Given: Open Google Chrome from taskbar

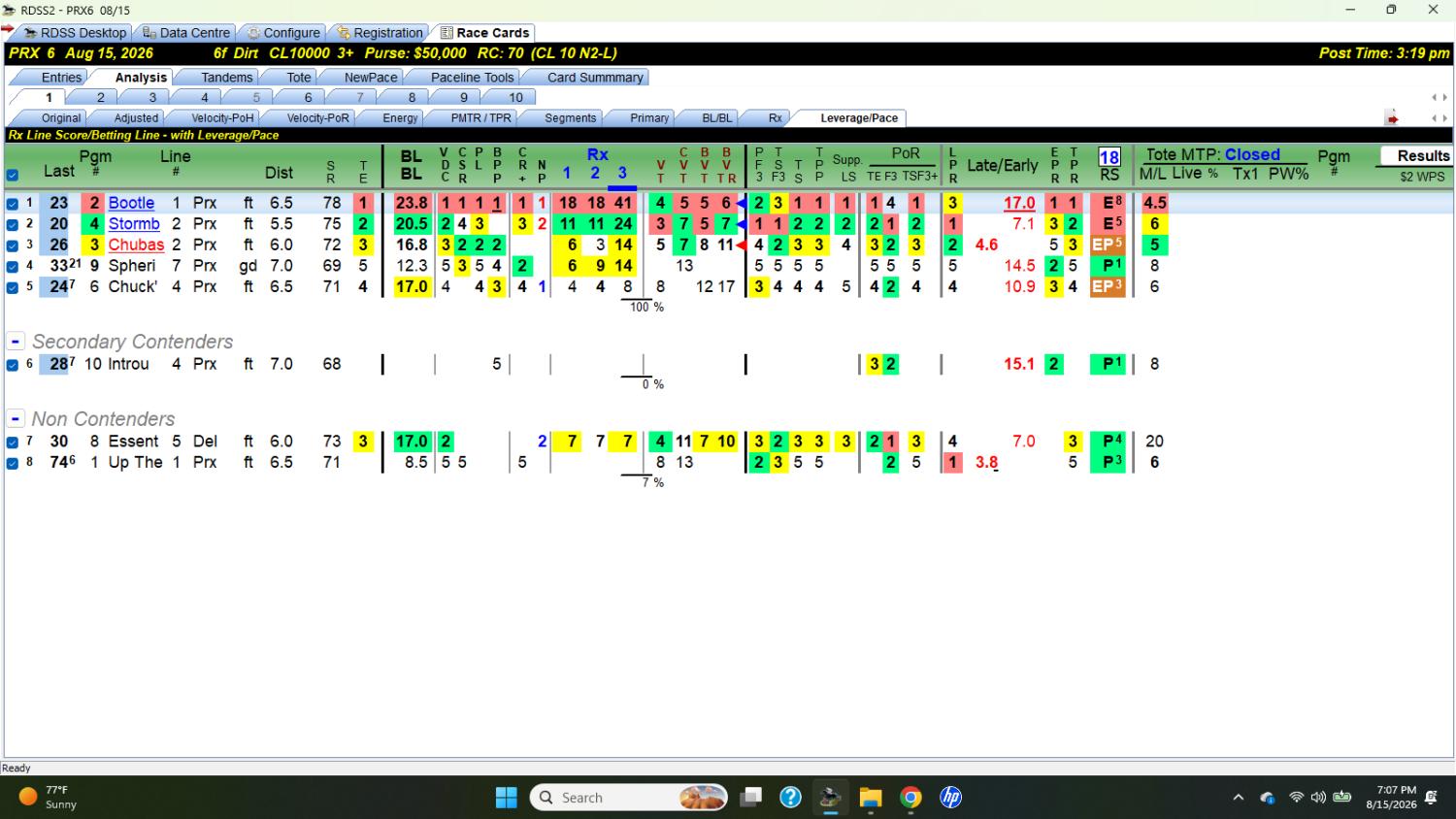Looking at the screenshot, I should point(910,798).
